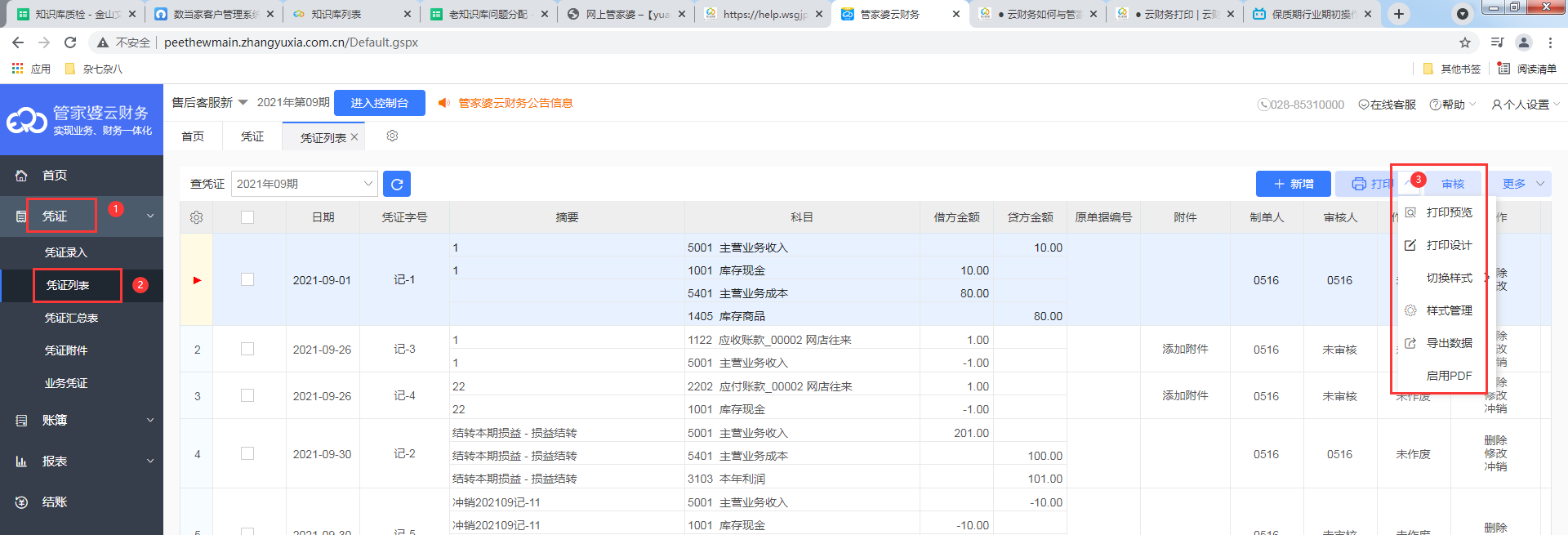Select 打印预览 from the print menu
Screen dimensions: 1568x535
pos(1449,212)
